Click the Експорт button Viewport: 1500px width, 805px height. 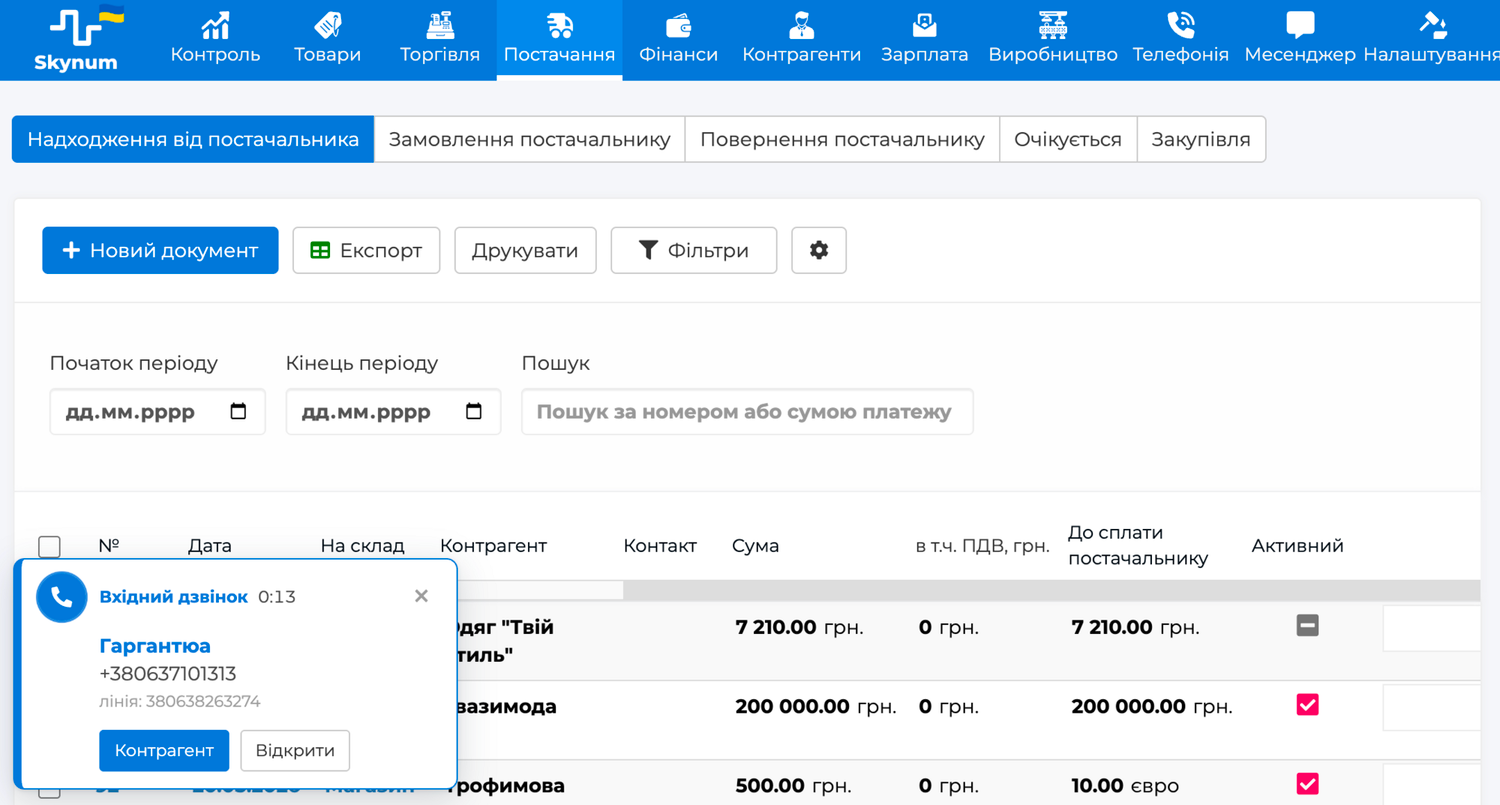point(366,250)
